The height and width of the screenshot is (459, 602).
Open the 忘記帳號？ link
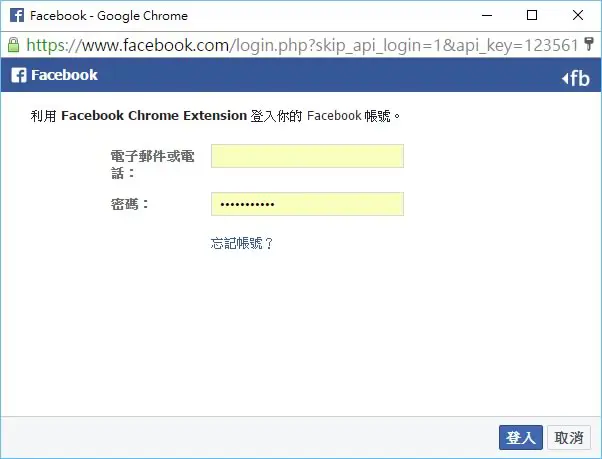(242, 243)
